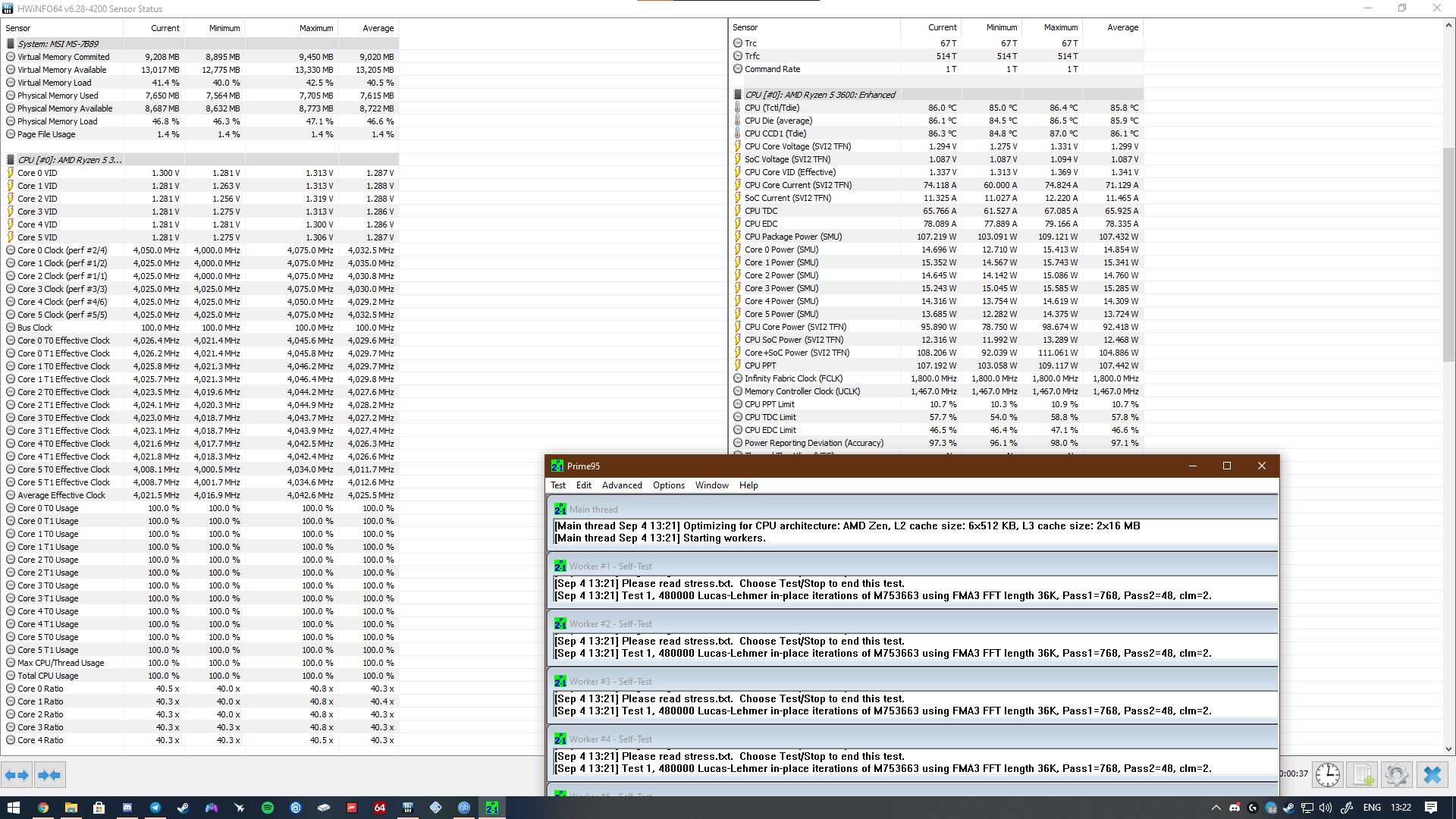1456x819 pixels.
Task: Click the chip icon of CPU Ryzen 5 3600: Enhanced header
Action: 738,95
